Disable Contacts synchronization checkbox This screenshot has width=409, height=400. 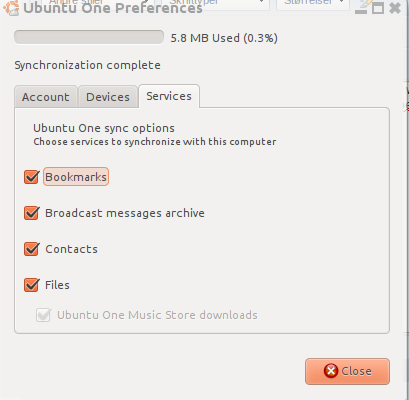point(32,249)
